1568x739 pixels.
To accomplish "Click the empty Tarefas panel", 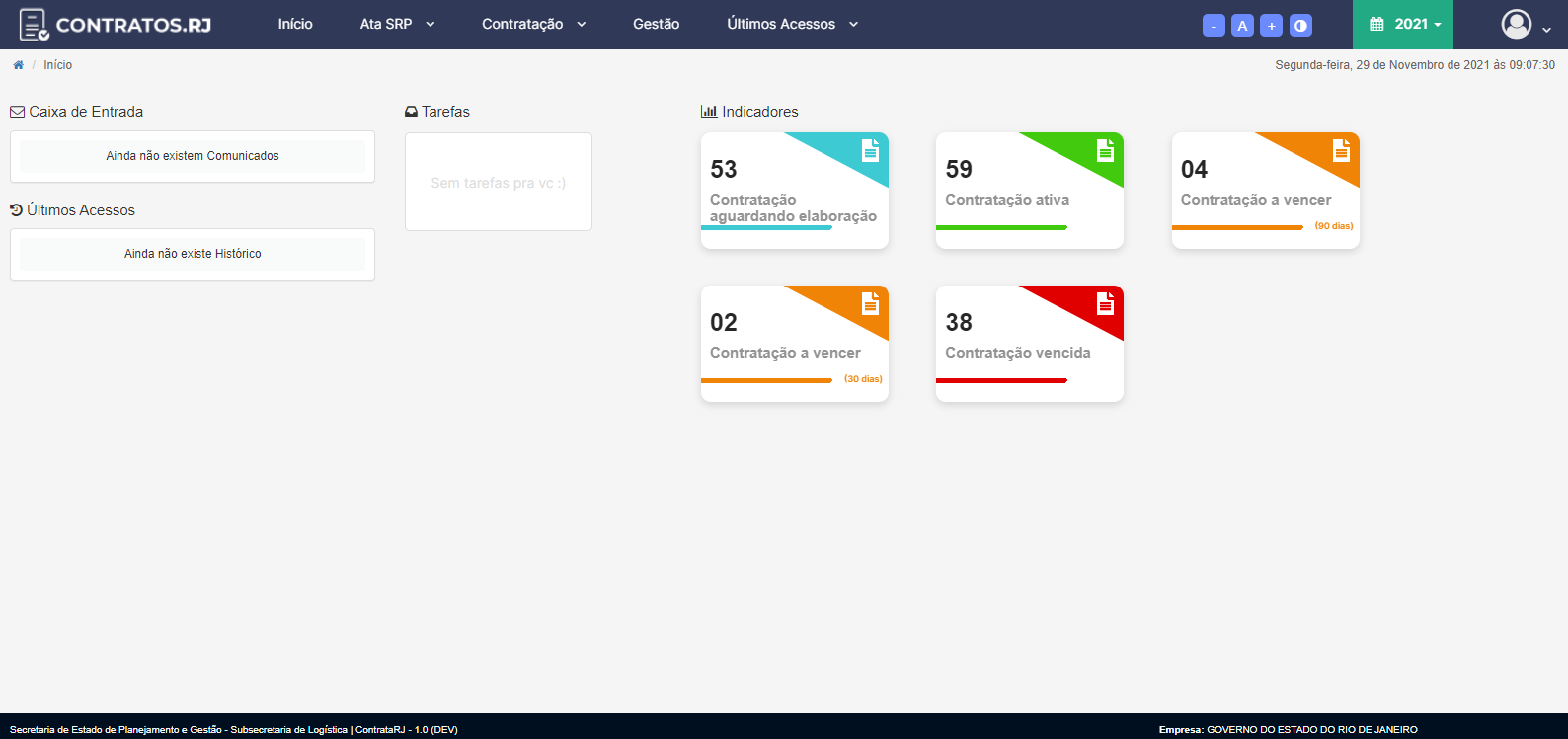I will pyautogui.click(x=498, y=182).
